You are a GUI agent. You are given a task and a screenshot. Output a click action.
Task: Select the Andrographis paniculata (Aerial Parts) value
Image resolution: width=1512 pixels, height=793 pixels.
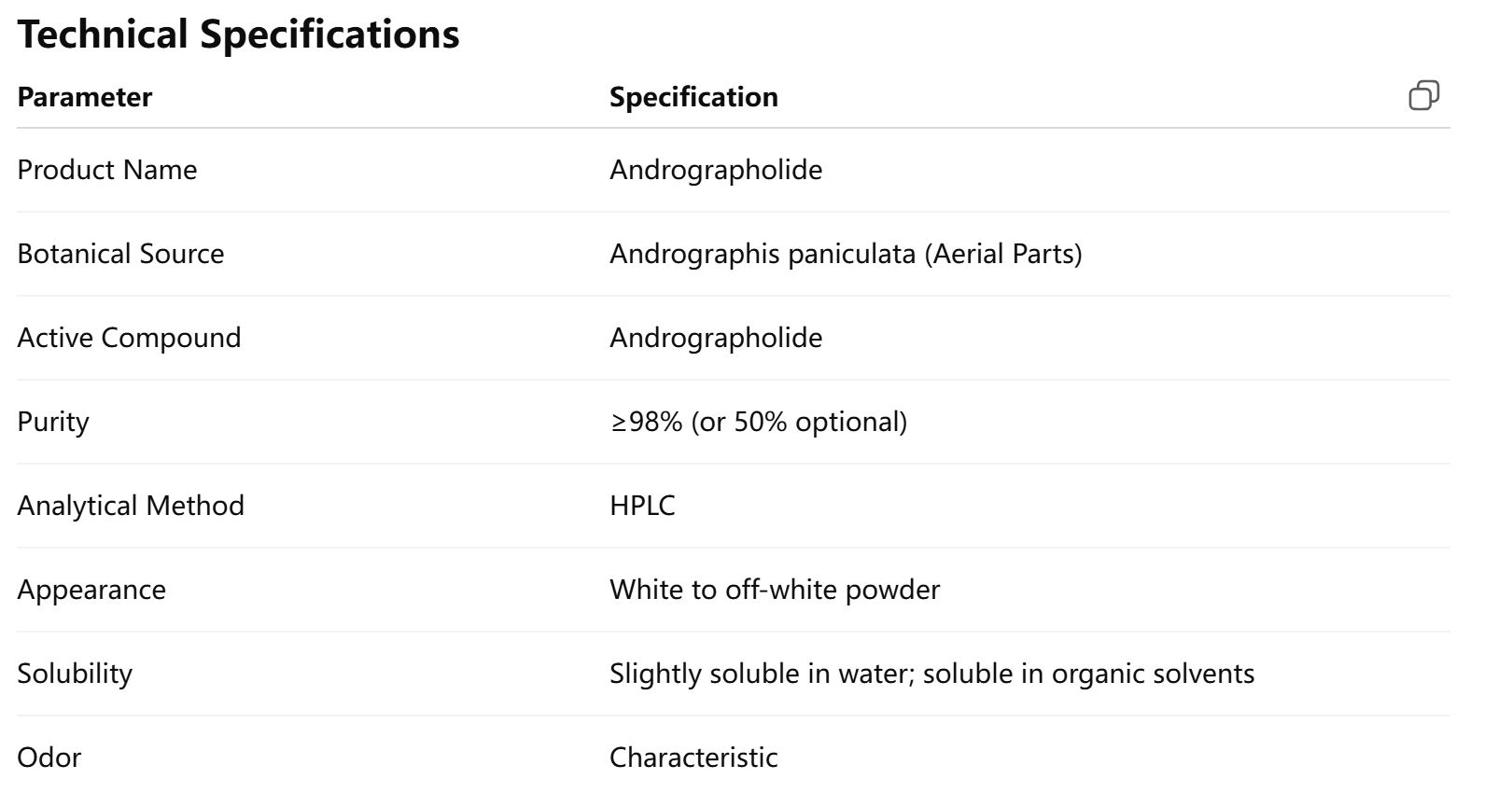[846, 254]
